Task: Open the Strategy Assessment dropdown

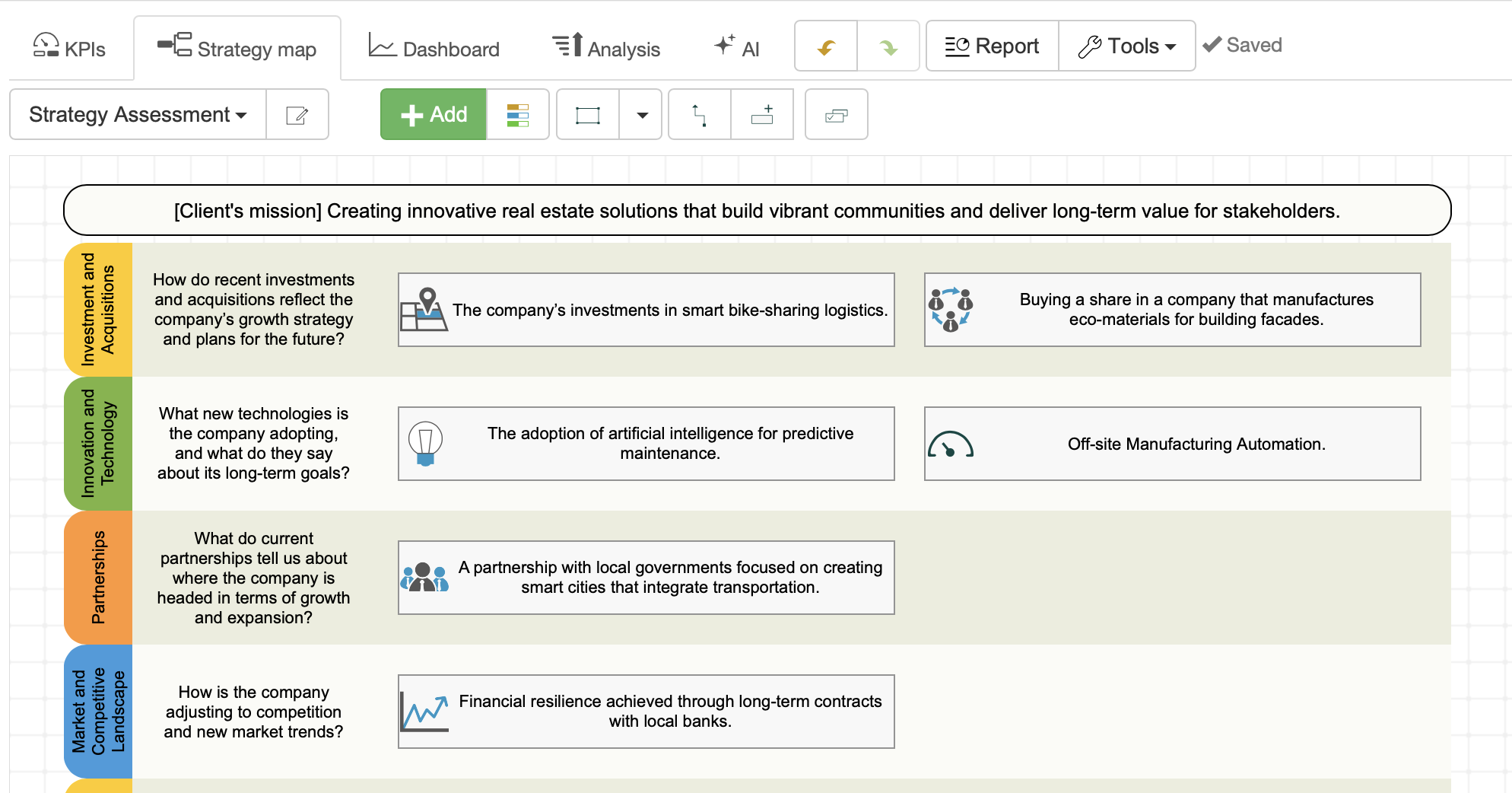Action: tap(138, 115)
